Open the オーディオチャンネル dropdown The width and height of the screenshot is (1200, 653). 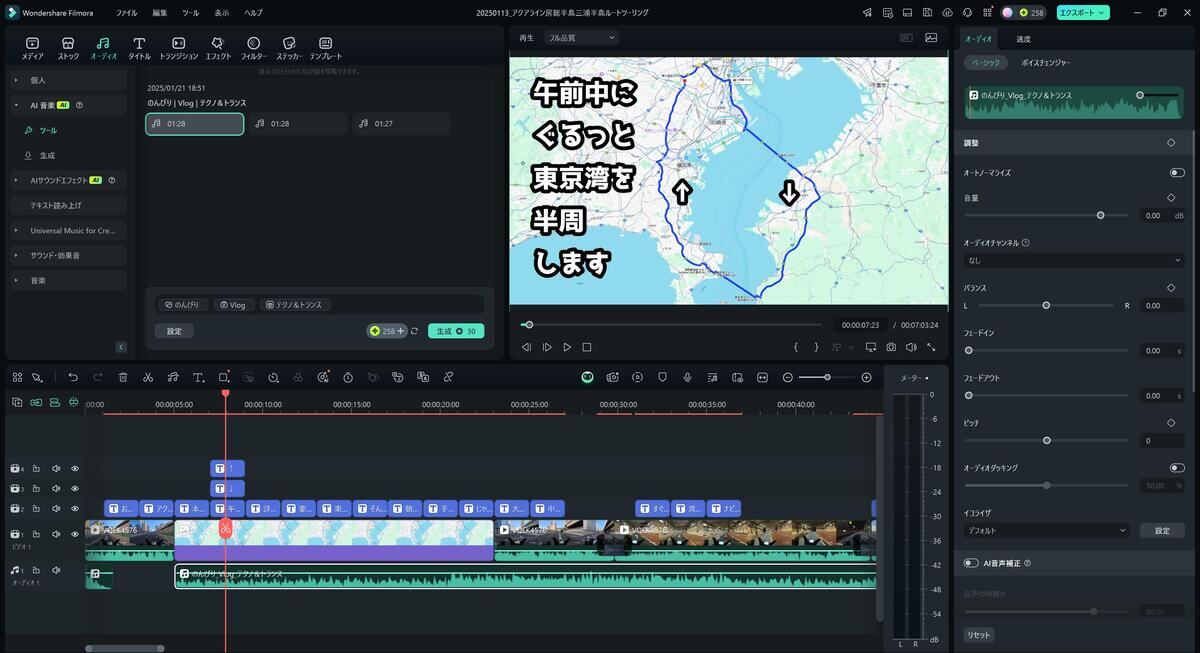pos(1074,260)
